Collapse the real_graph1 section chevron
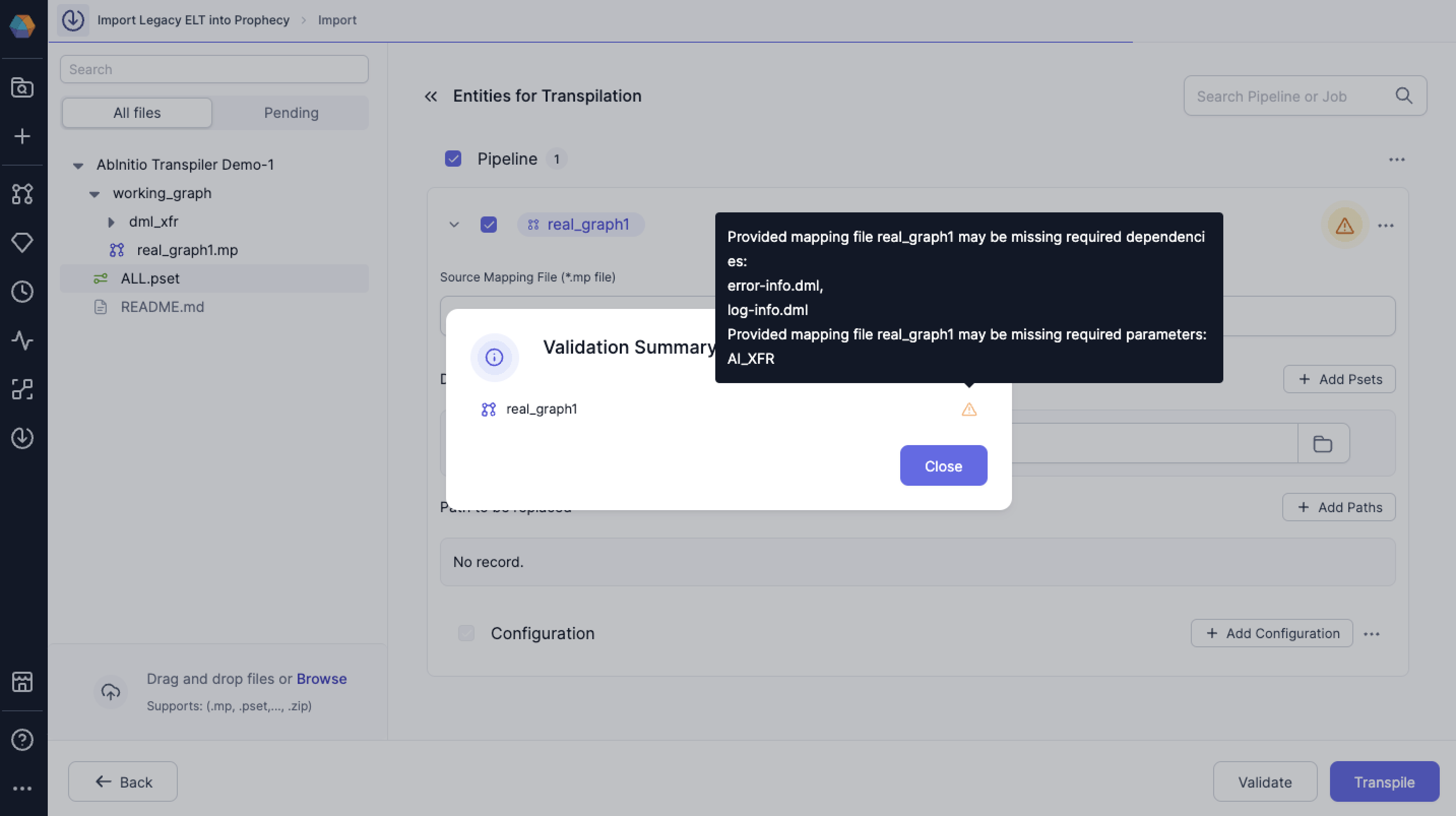The image size is (1456, 816). tap(454, 225)
